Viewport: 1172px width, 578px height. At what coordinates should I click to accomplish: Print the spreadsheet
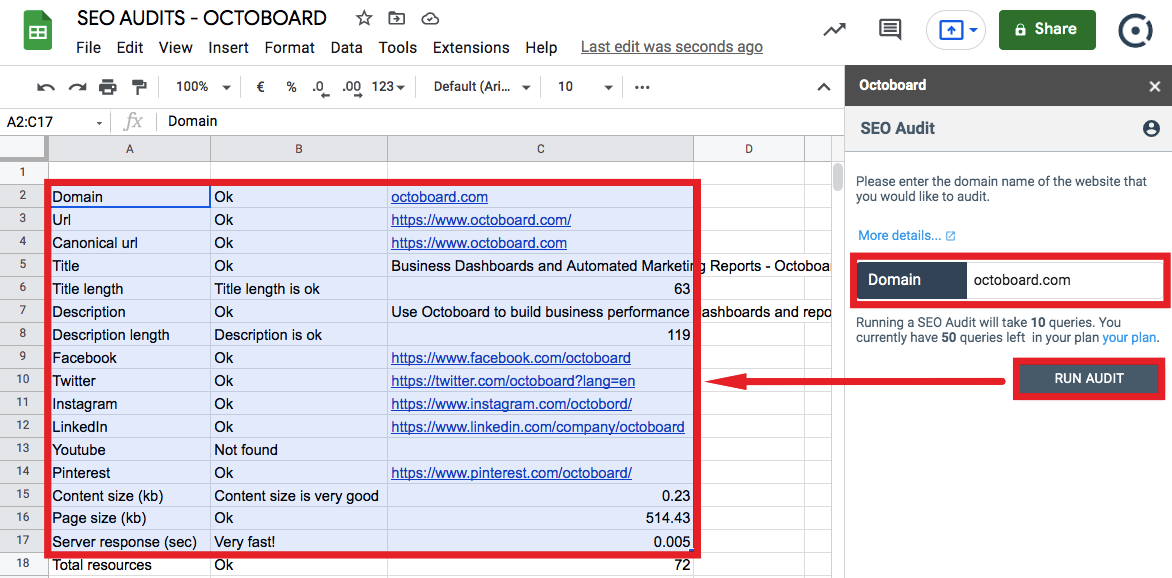pyautogui.click(x=108, y=87)
